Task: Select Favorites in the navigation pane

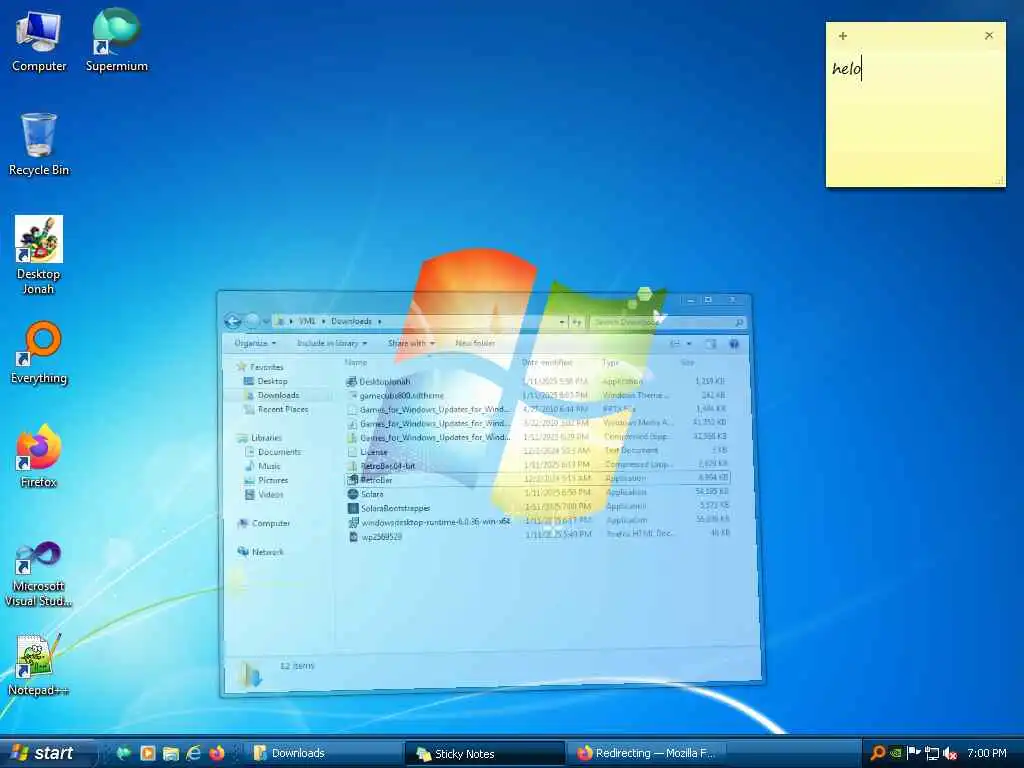Action: pyautogui.click(x=260, y=367)
